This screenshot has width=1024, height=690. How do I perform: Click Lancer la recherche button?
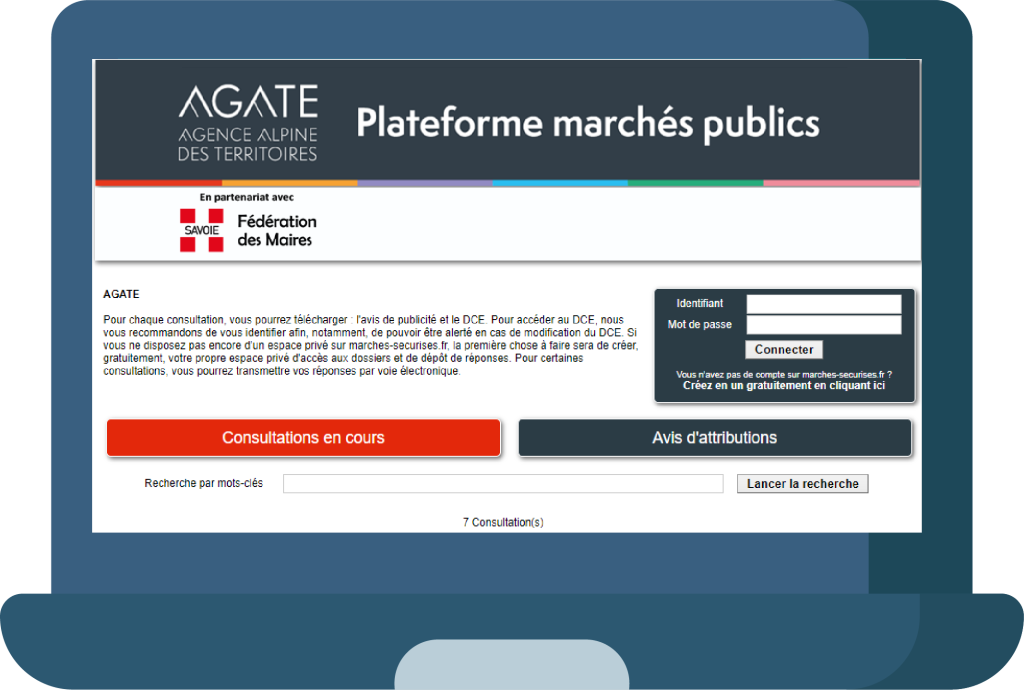point(803,484)
